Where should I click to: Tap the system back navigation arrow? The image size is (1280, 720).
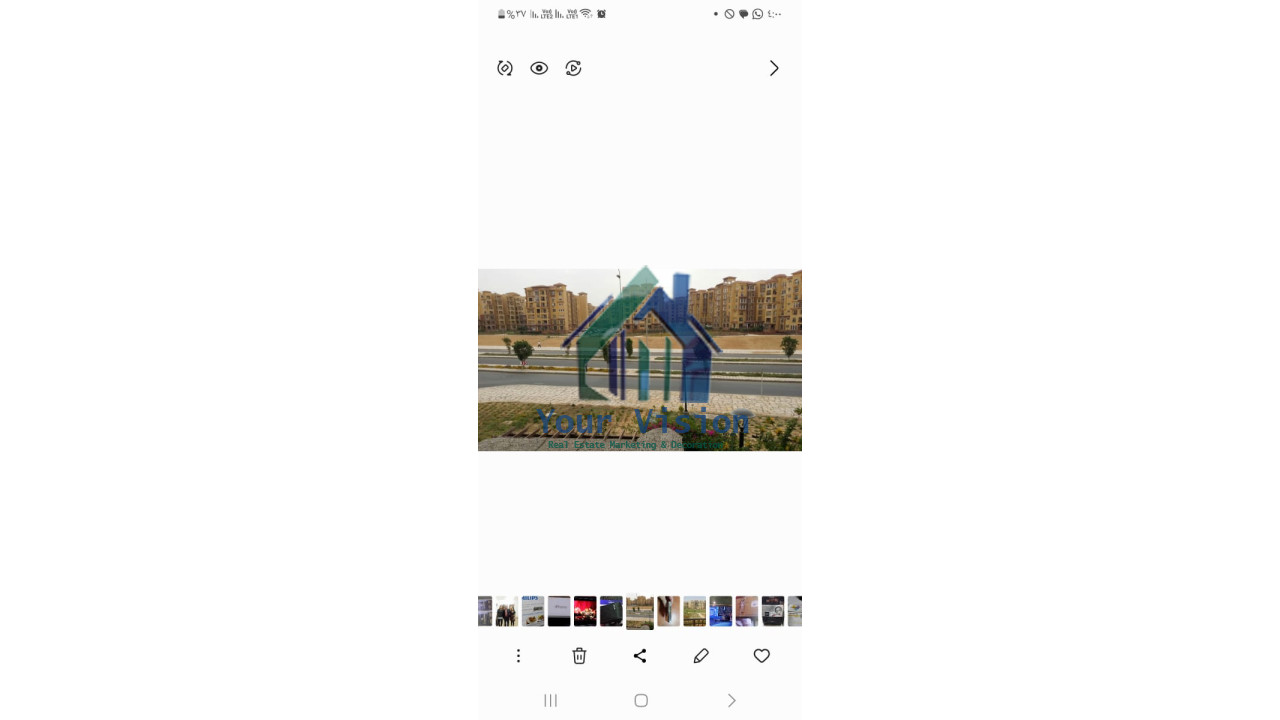[x=732, y=701]
